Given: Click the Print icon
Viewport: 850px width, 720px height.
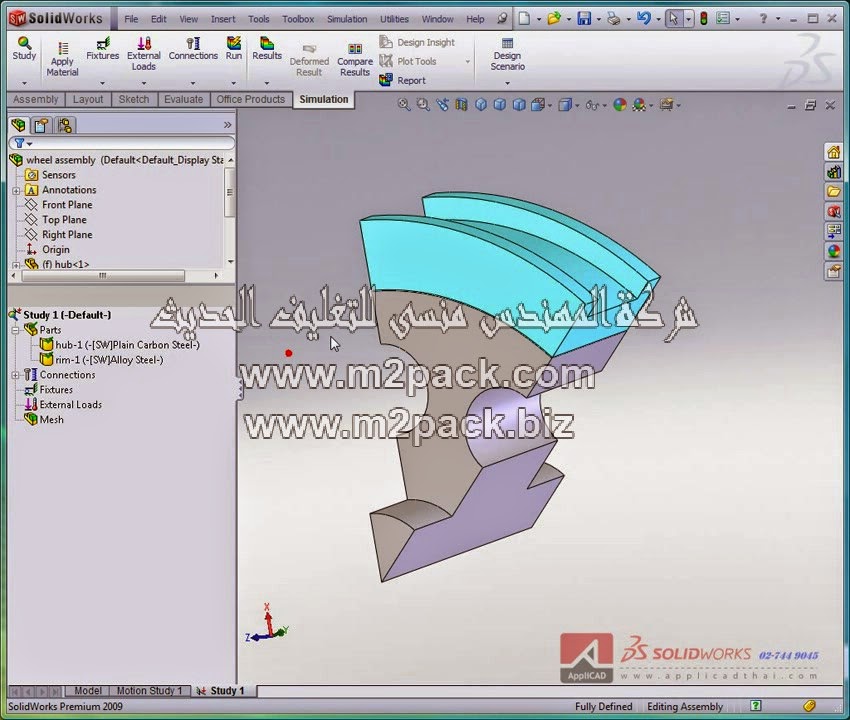Looking at the screenshot, I should (614, 18).
